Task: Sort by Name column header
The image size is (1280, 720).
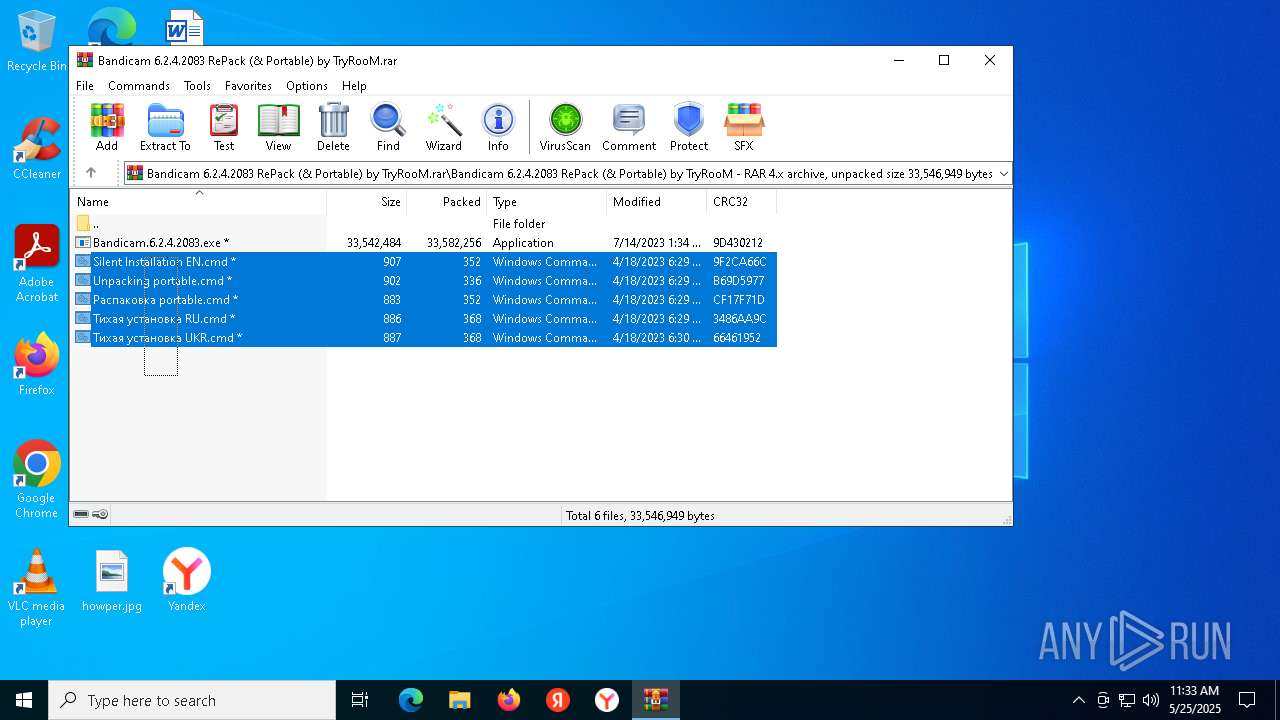Action: pyautogui.click(x=198, y=202)
